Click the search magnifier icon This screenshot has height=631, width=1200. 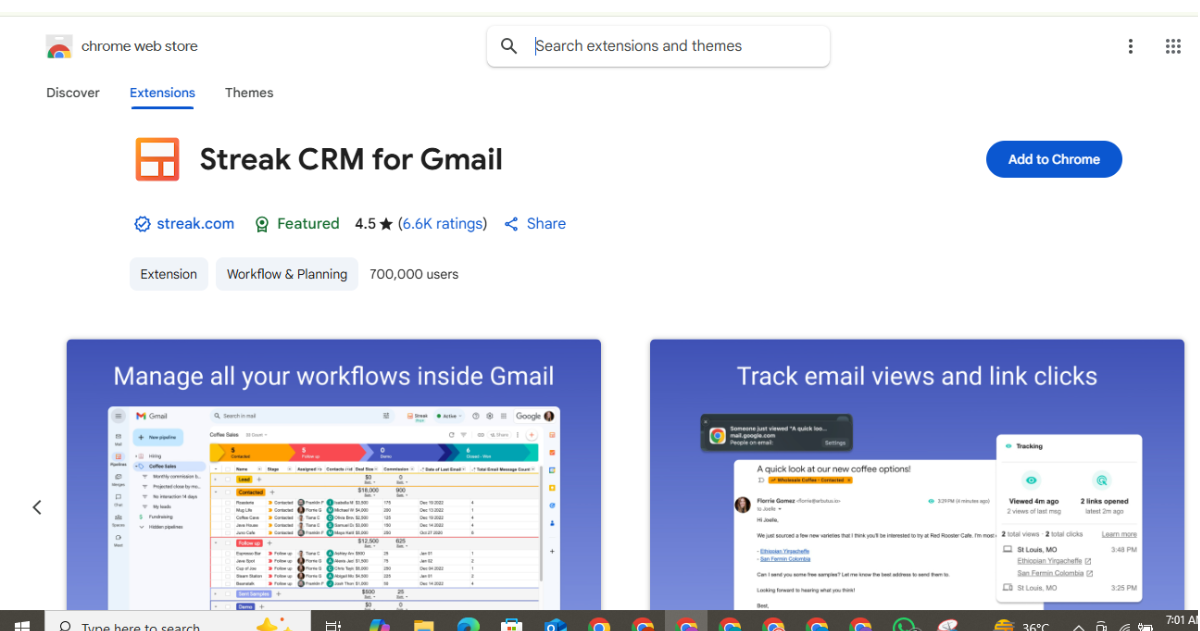(509, 46)
